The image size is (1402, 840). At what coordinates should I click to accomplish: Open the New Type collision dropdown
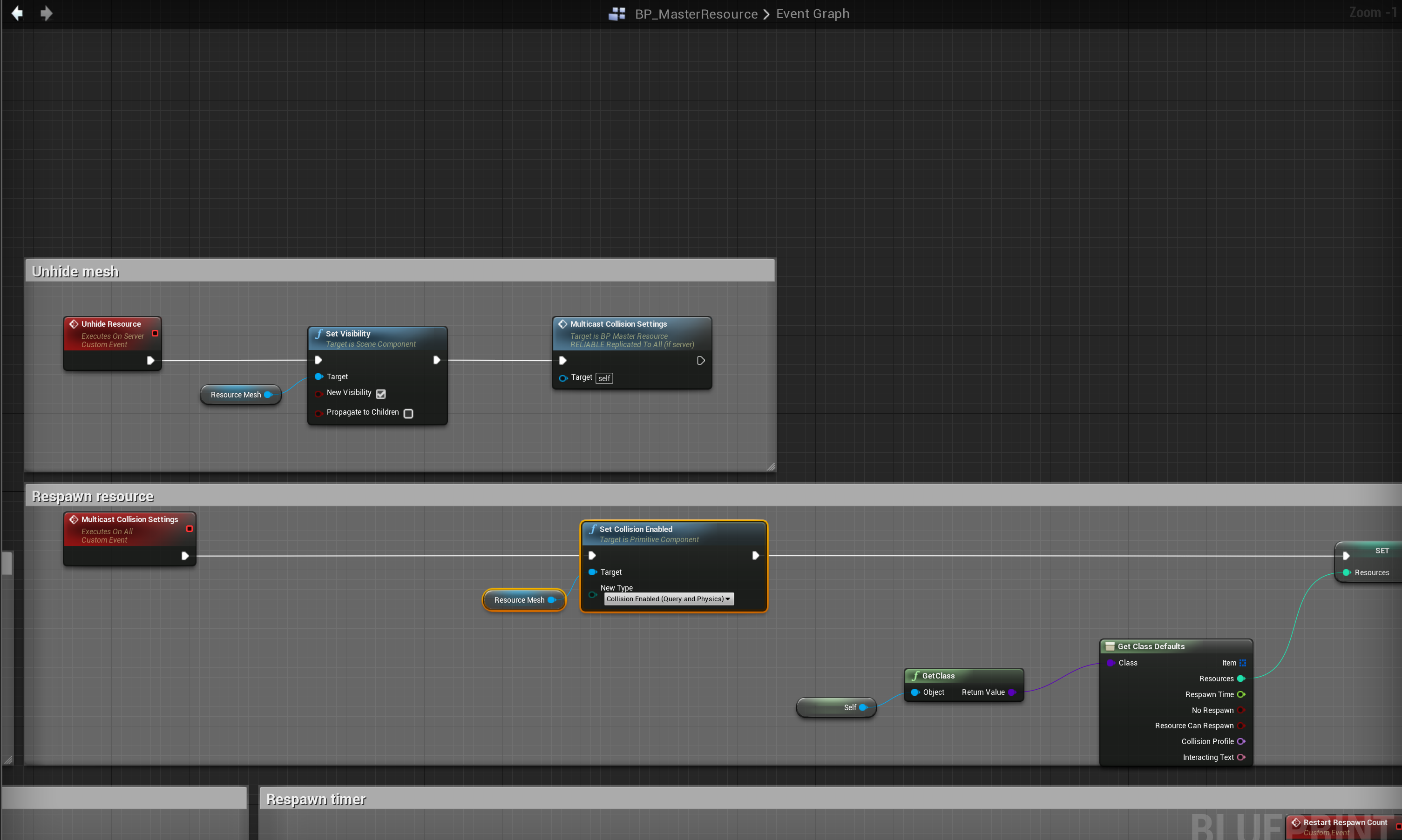click(x=668, y=599)
